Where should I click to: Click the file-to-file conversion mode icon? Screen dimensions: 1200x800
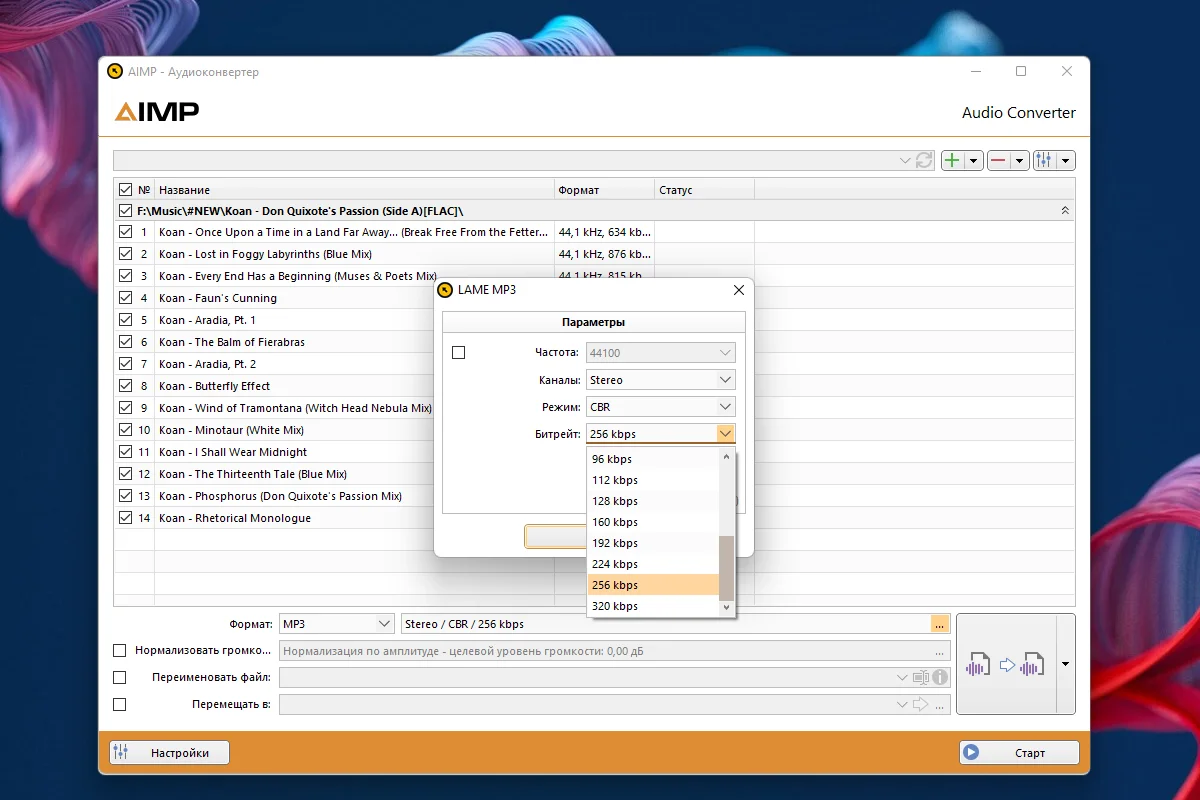(1005, 664)
